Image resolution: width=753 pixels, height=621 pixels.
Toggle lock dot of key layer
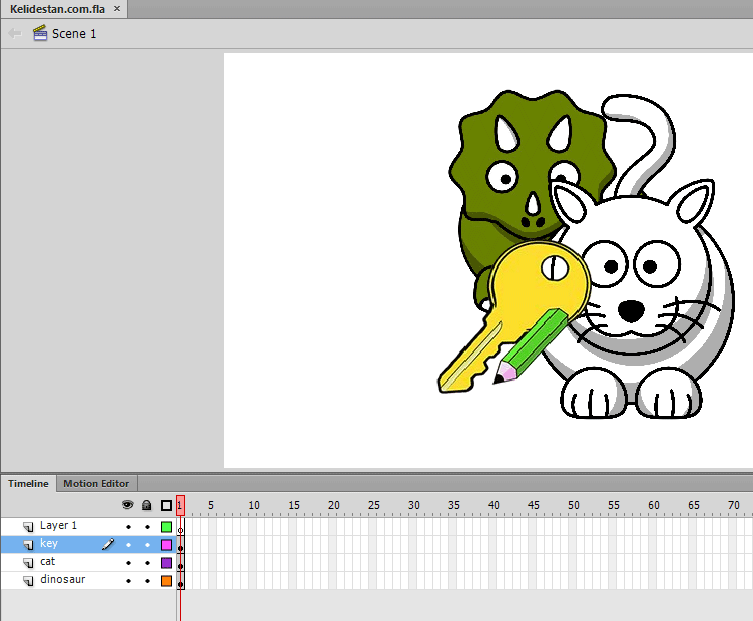[147, 545]
